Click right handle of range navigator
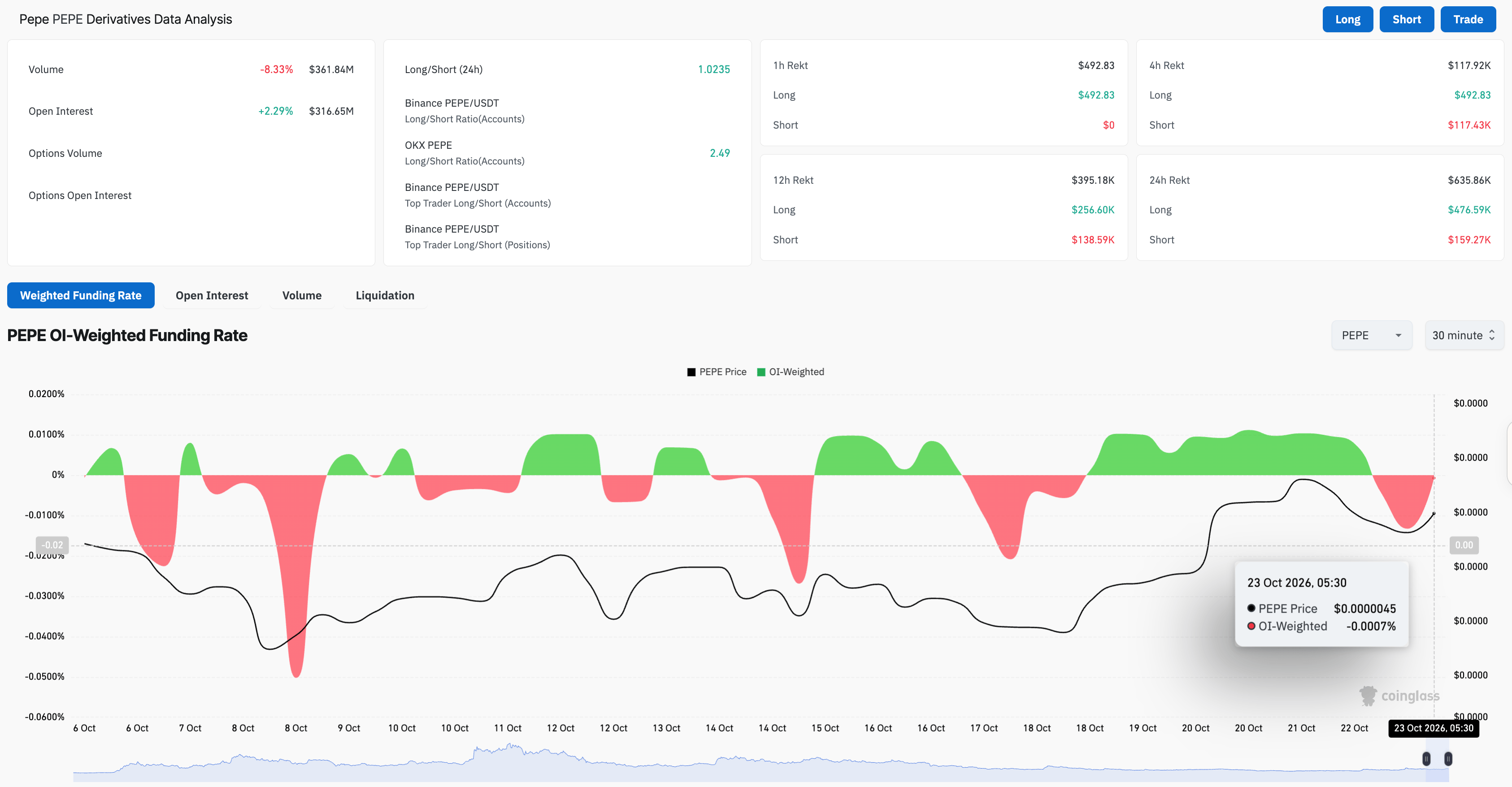The height and width of the screenshot is (787, 1512). [x=1448, y=759]
